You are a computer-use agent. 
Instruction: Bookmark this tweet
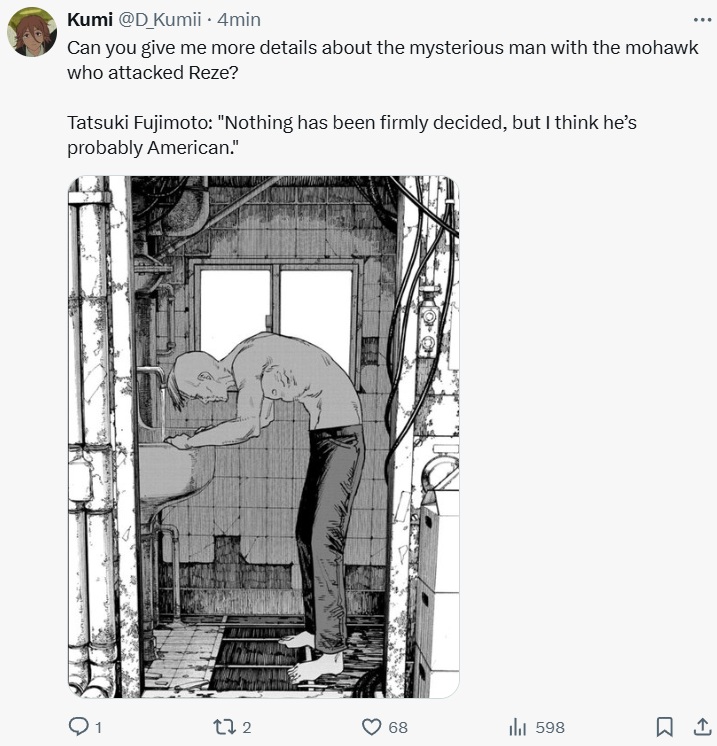664,726
